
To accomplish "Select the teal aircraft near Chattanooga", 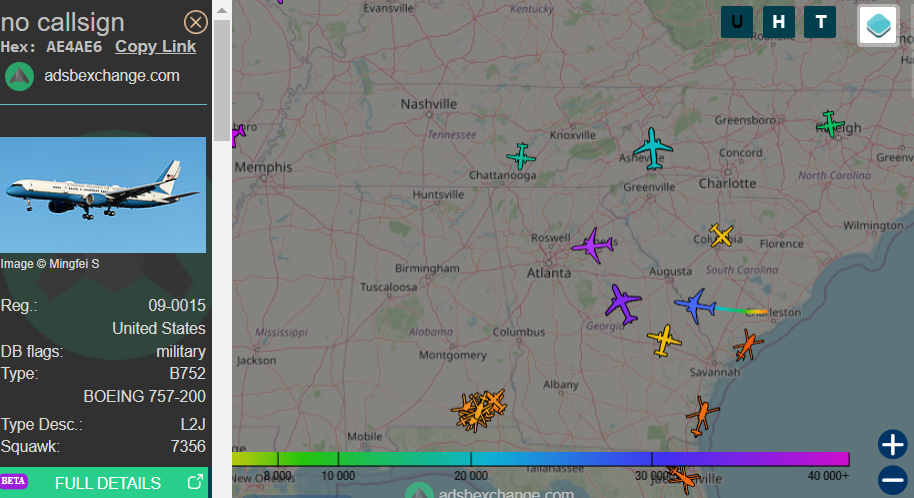I will click(521, 156).
